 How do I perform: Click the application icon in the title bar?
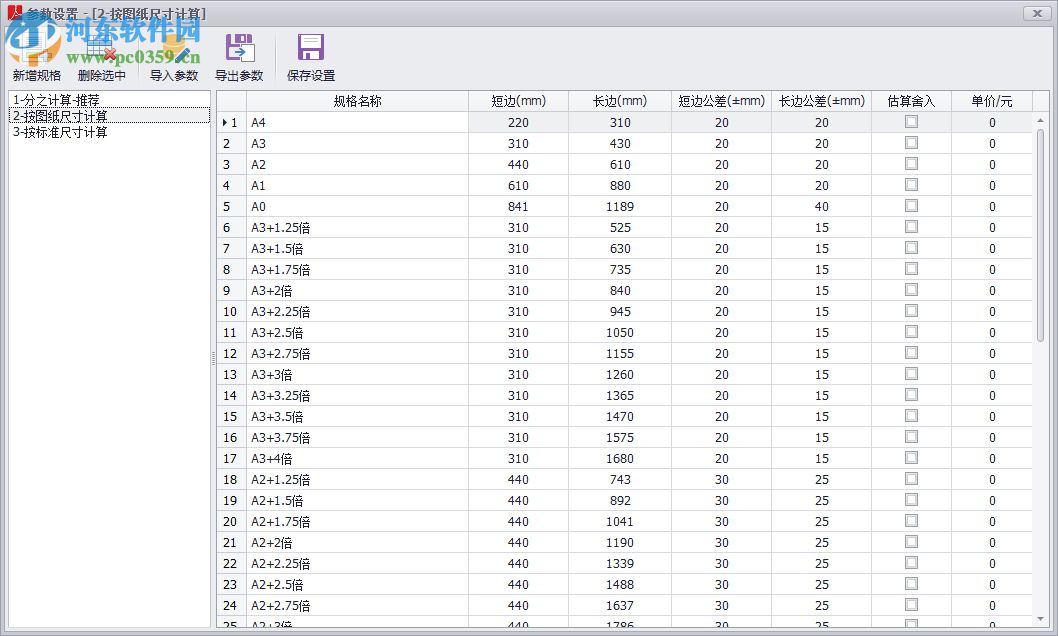(13, 13)
